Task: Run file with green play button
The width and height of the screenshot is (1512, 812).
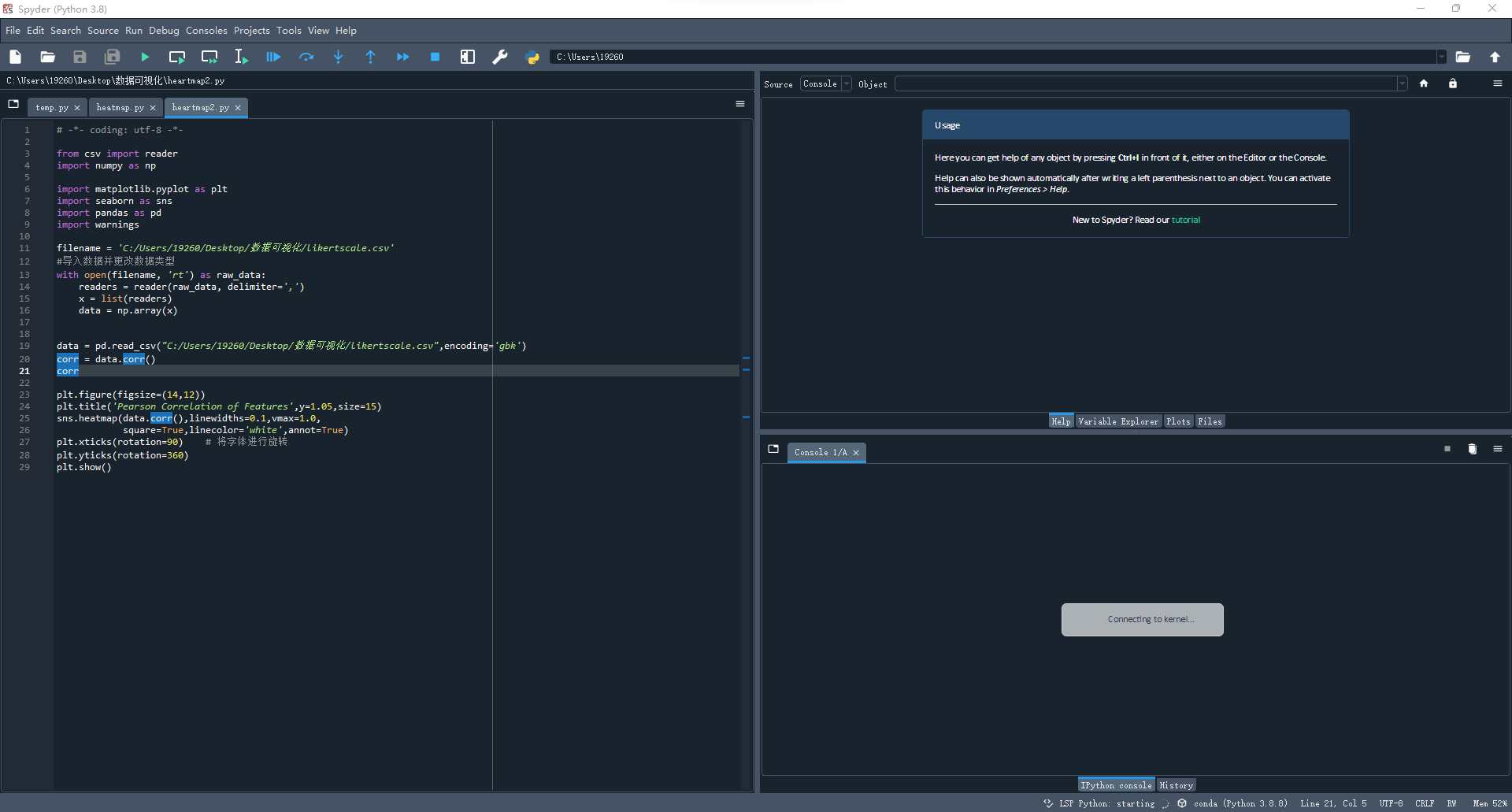Action: (x=145, y=57)
